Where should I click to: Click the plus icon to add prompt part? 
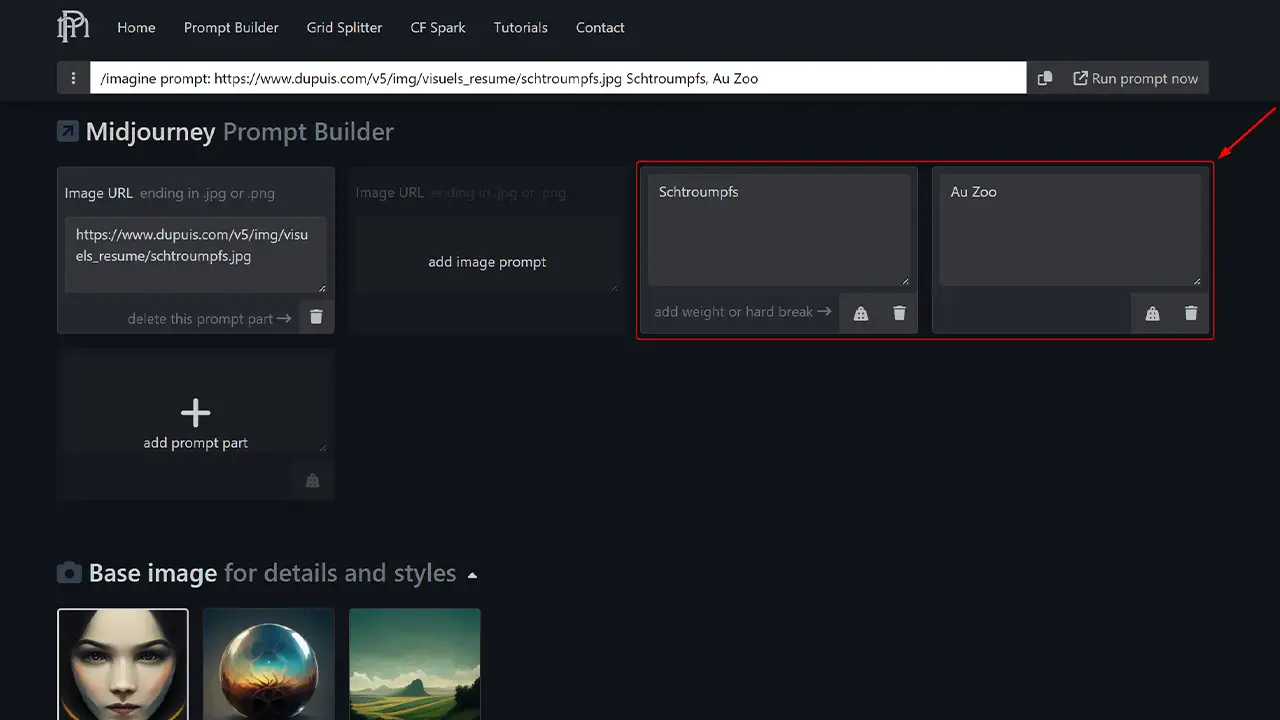195,412
